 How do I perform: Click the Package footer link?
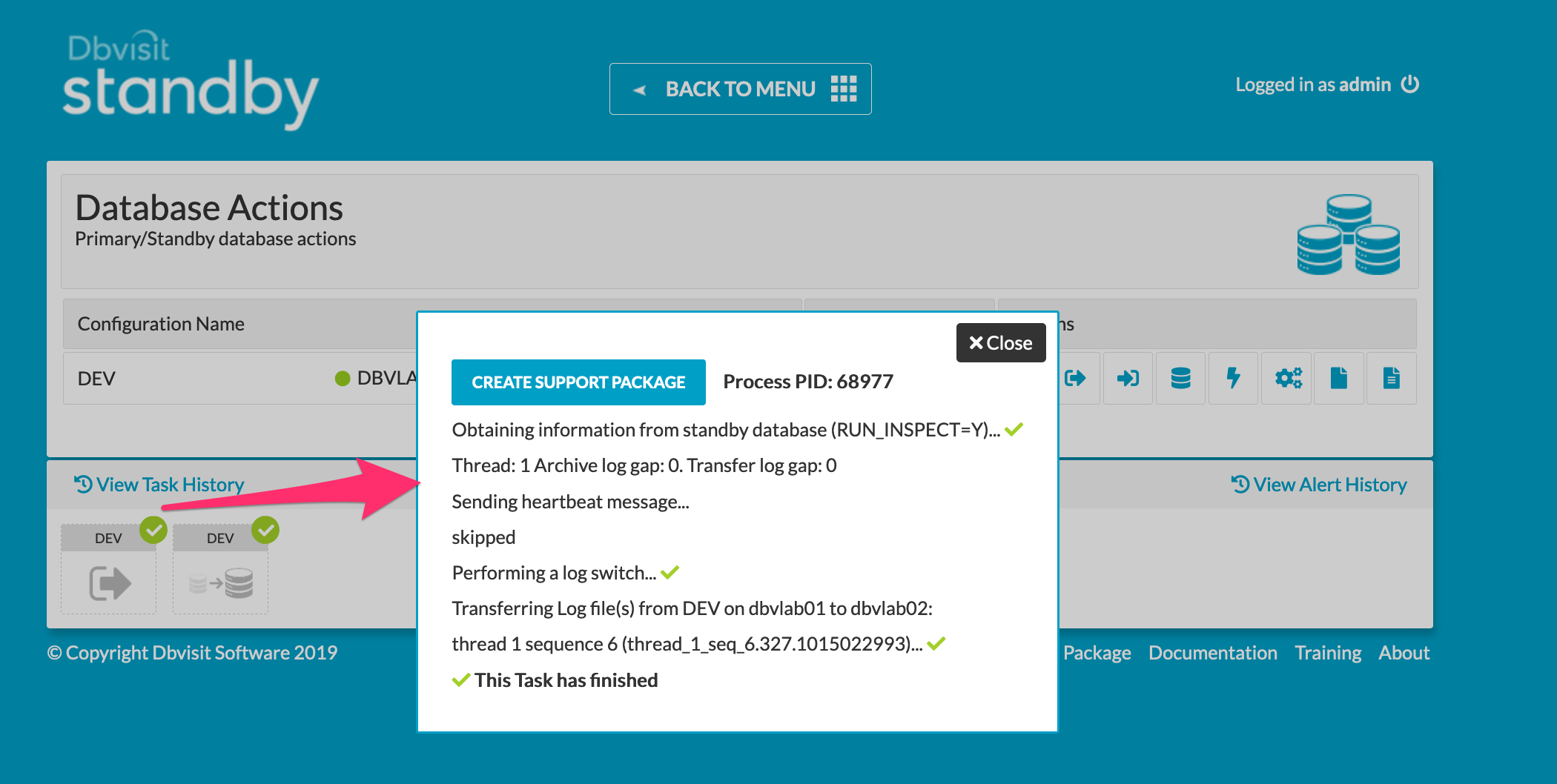pyautogui.click(x=1097, y=653)
